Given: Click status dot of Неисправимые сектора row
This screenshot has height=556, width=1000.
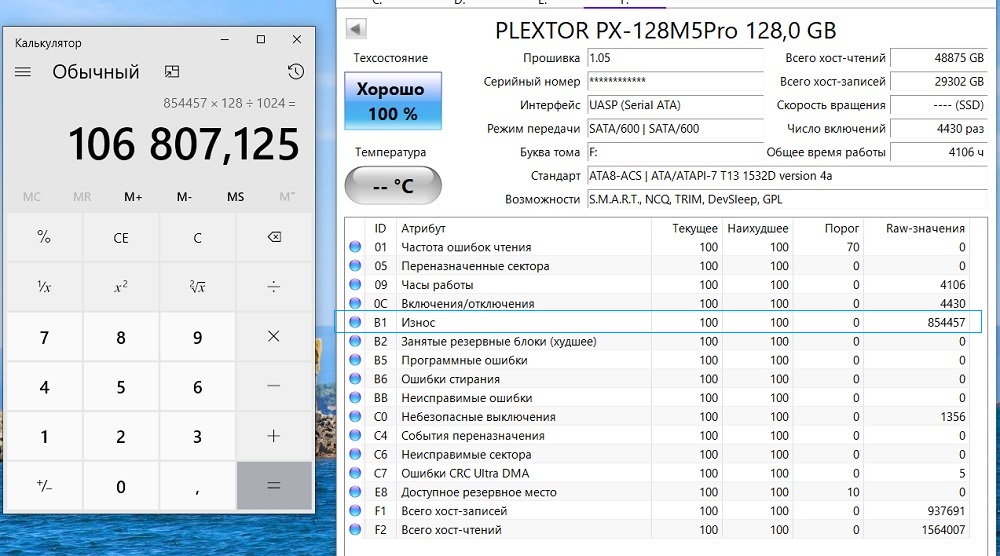Looking at the screenshot, I should click(355, 455).
